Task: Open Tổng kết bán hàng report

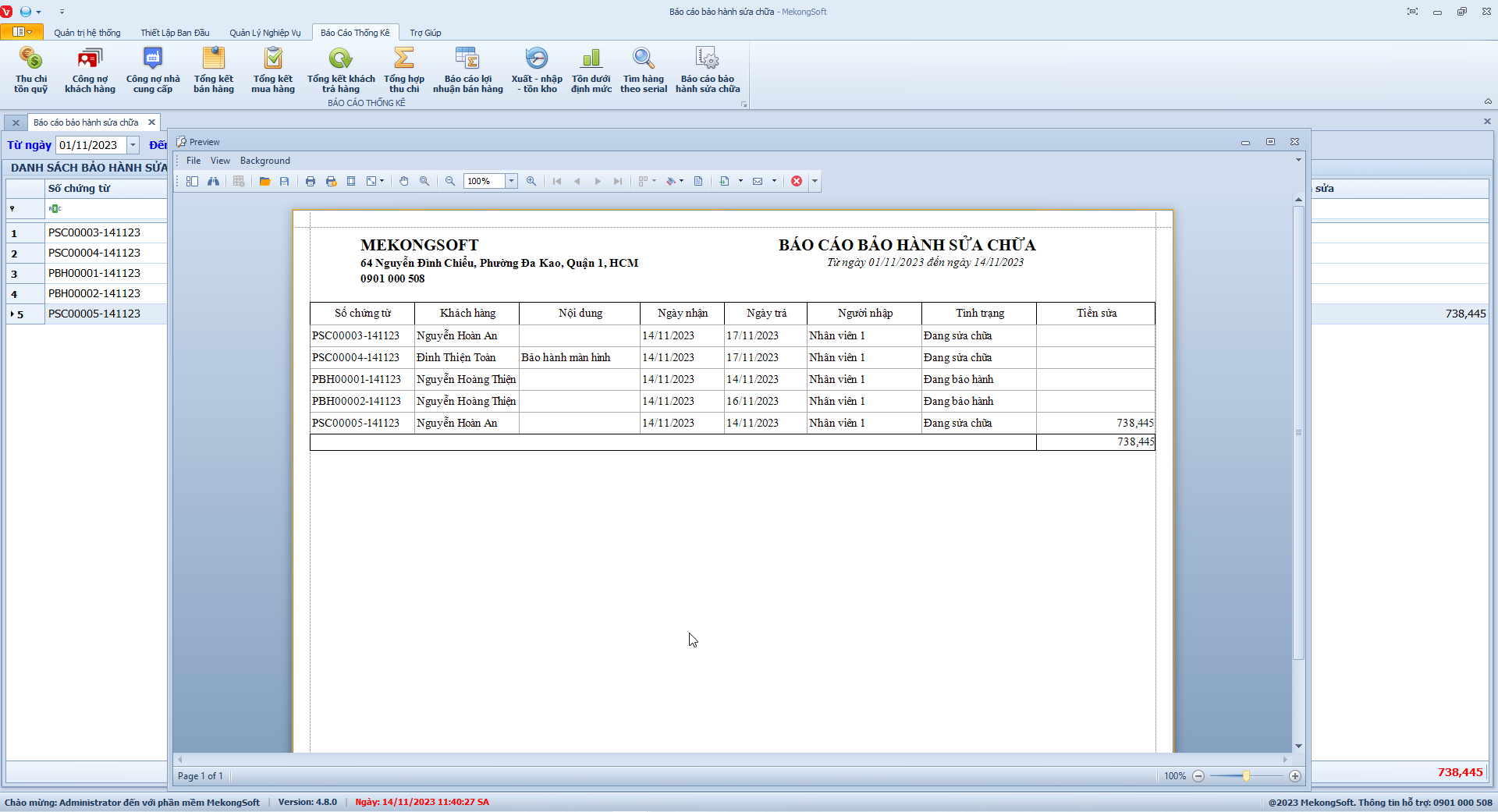Action: pos(213,70)
